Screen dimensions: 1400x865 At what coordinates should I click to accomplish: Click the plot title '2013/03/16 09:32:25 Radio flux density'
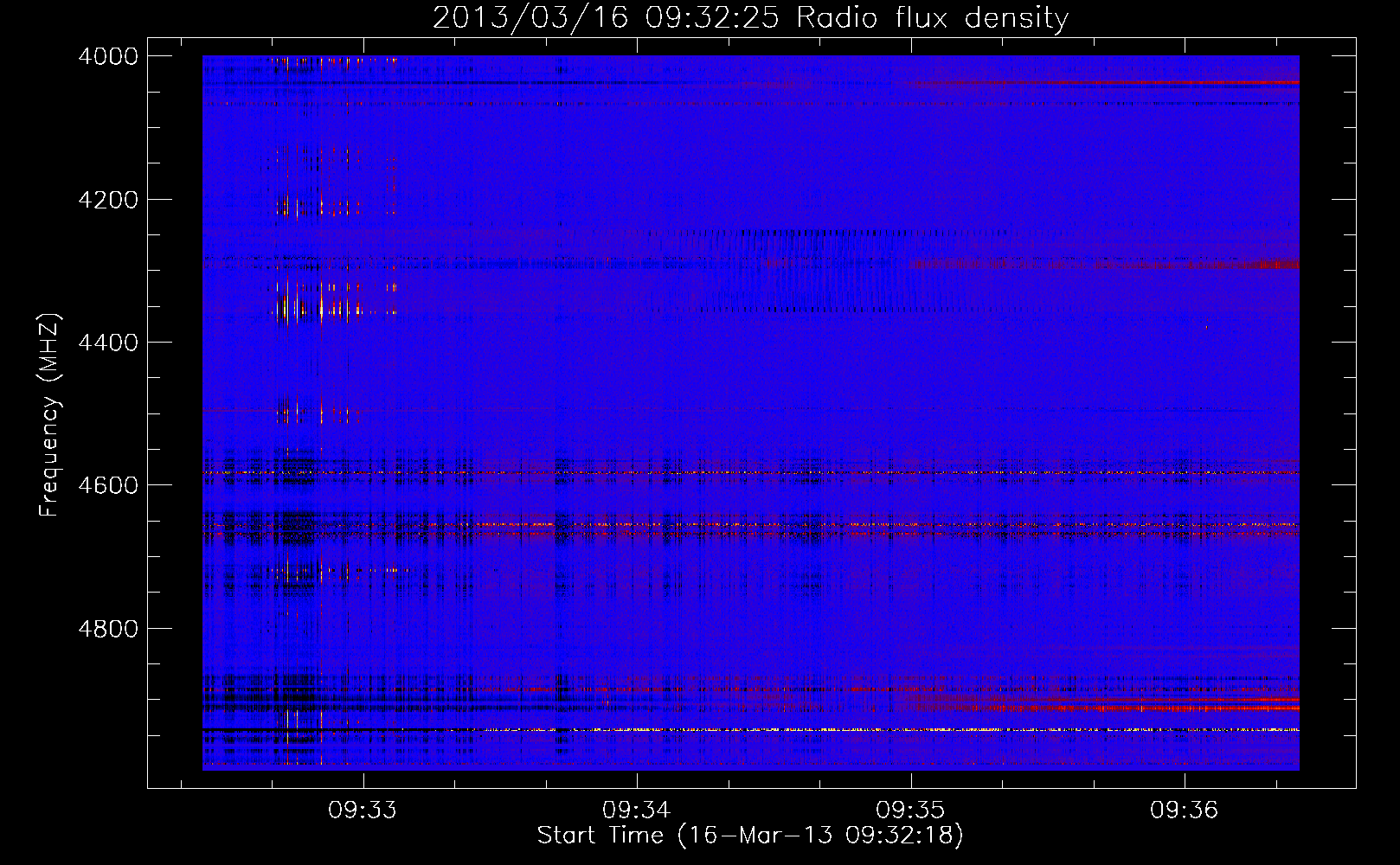750,17
